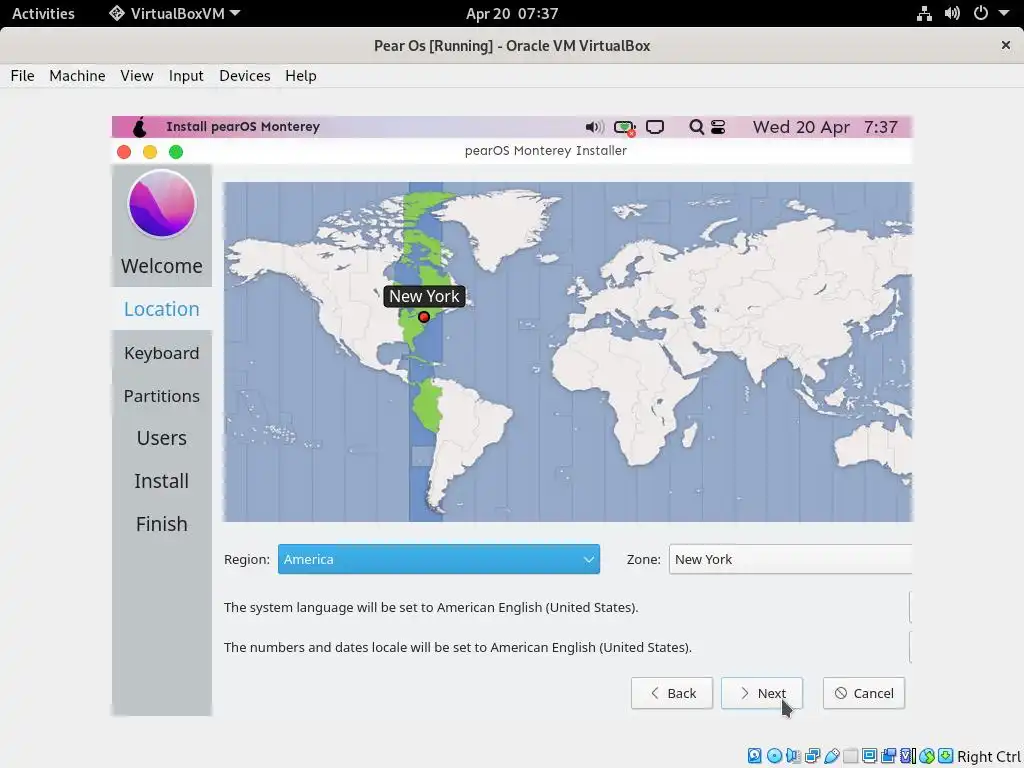Select the Users step in sidebar

[162, 438]
